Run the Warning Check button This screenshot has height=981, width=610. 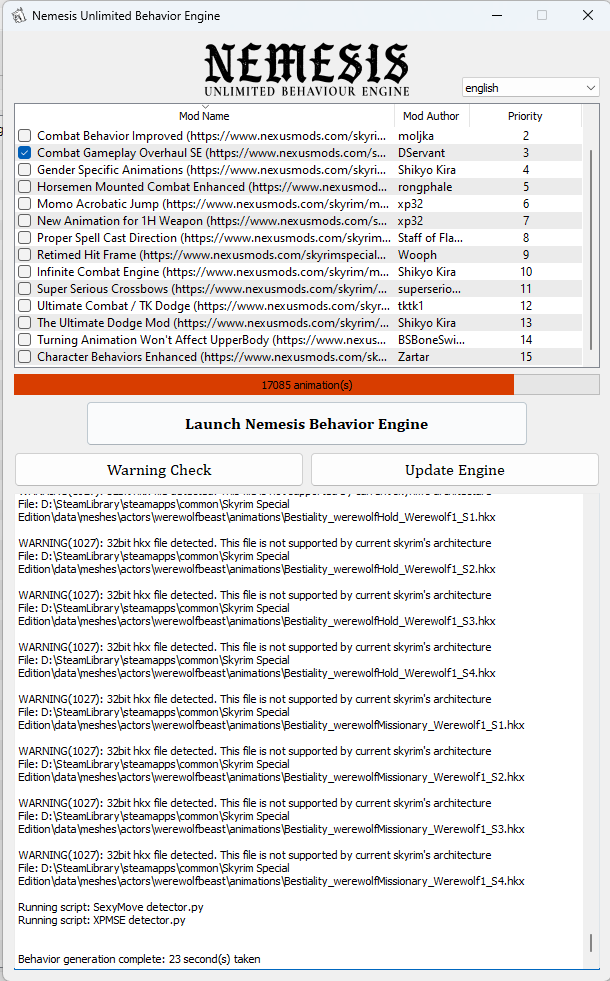coord(159,470)
